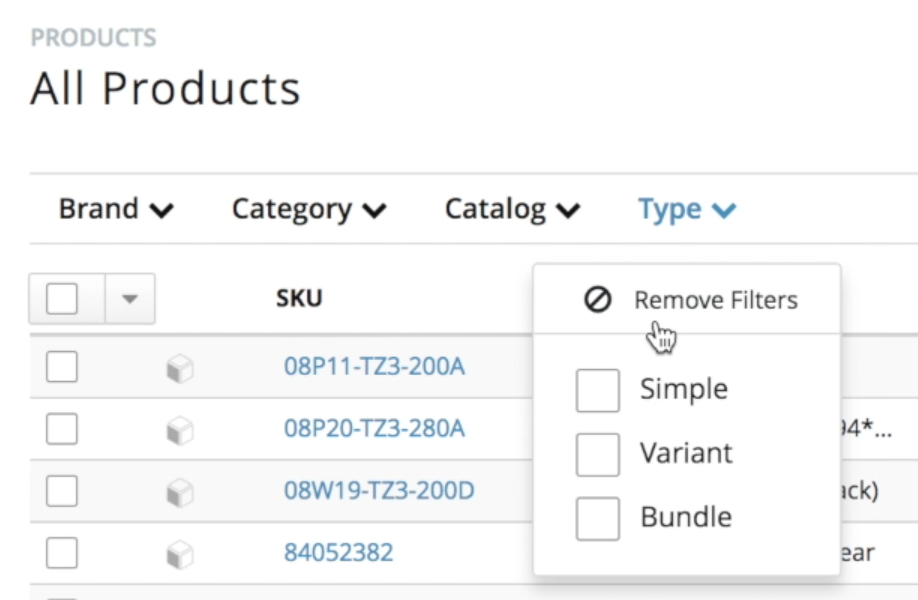Check the Variant type filter
918x600 pixels.
coord(597,455)
